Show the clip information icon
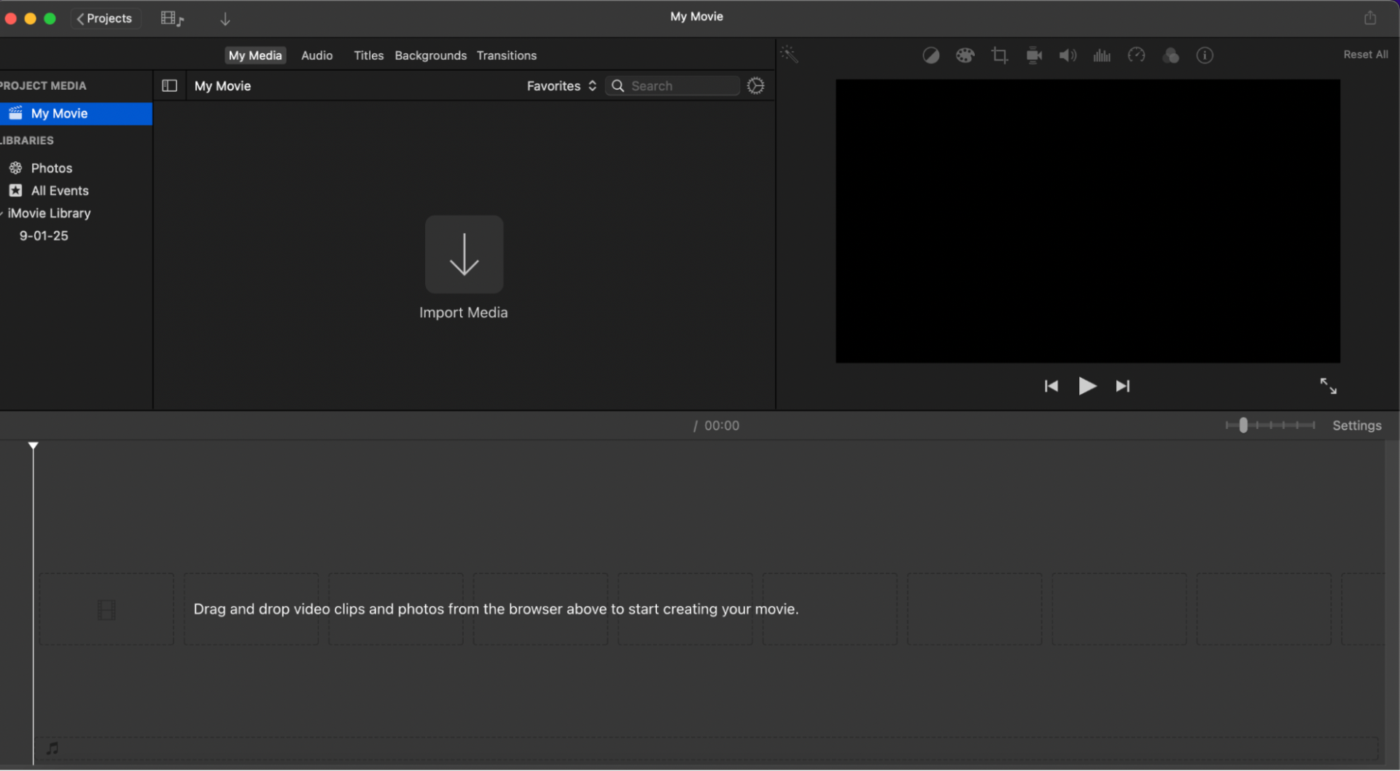The width and height of the screenshot is (1400, 771). tap(1205, 56)
